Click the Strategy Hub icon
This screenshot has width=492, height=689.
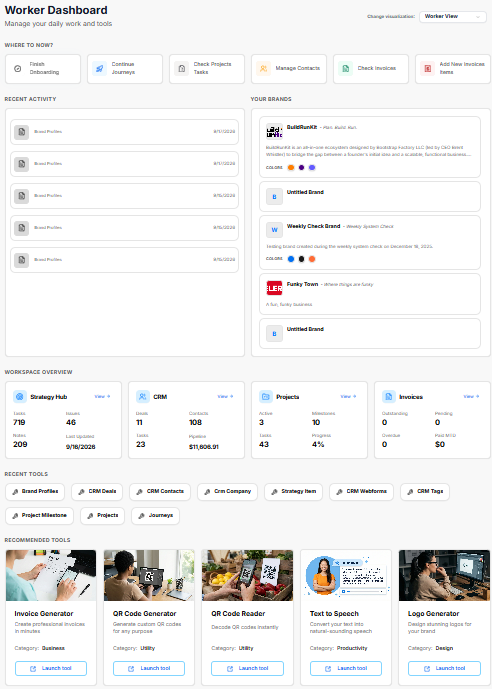(x=20, y=396)
